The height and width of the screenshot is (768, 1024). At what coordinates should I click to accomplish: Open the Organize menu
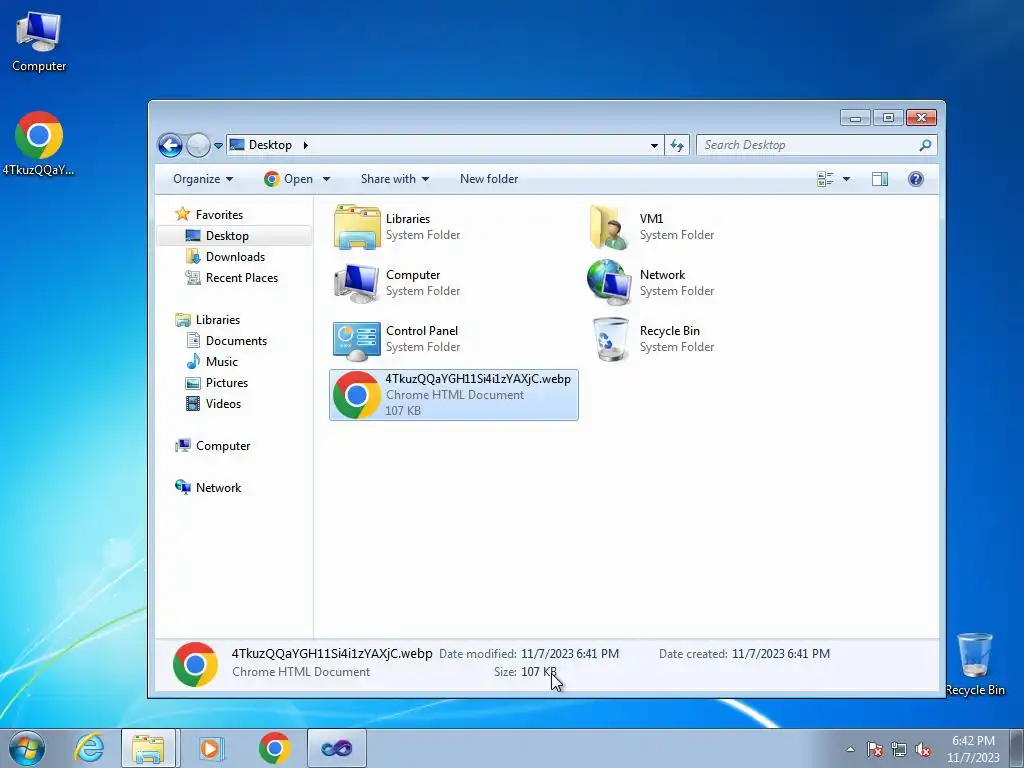202,179
